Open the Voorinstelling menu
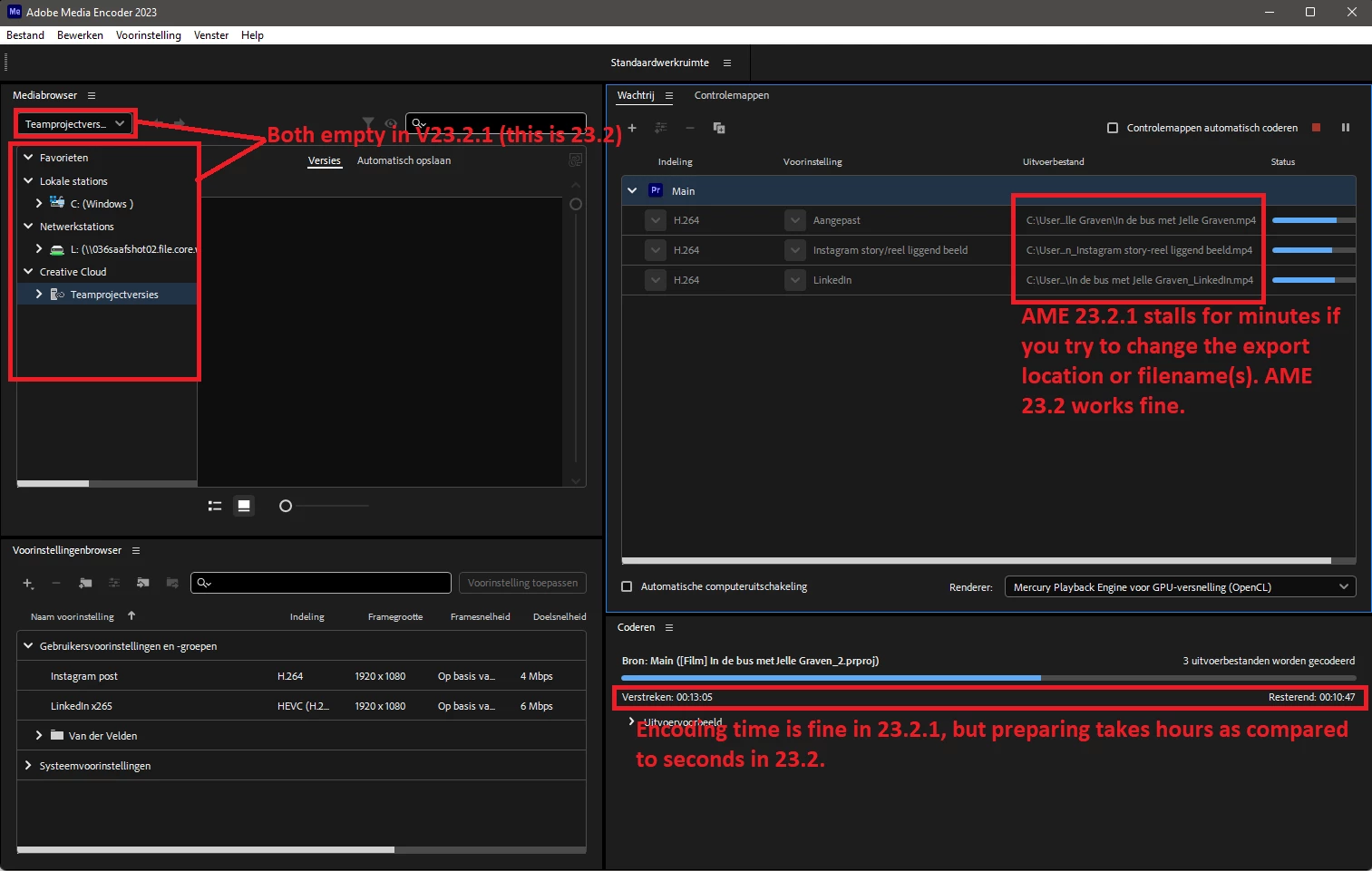The width and height of the screenshot is (1372, 871). tap(149, 35)
